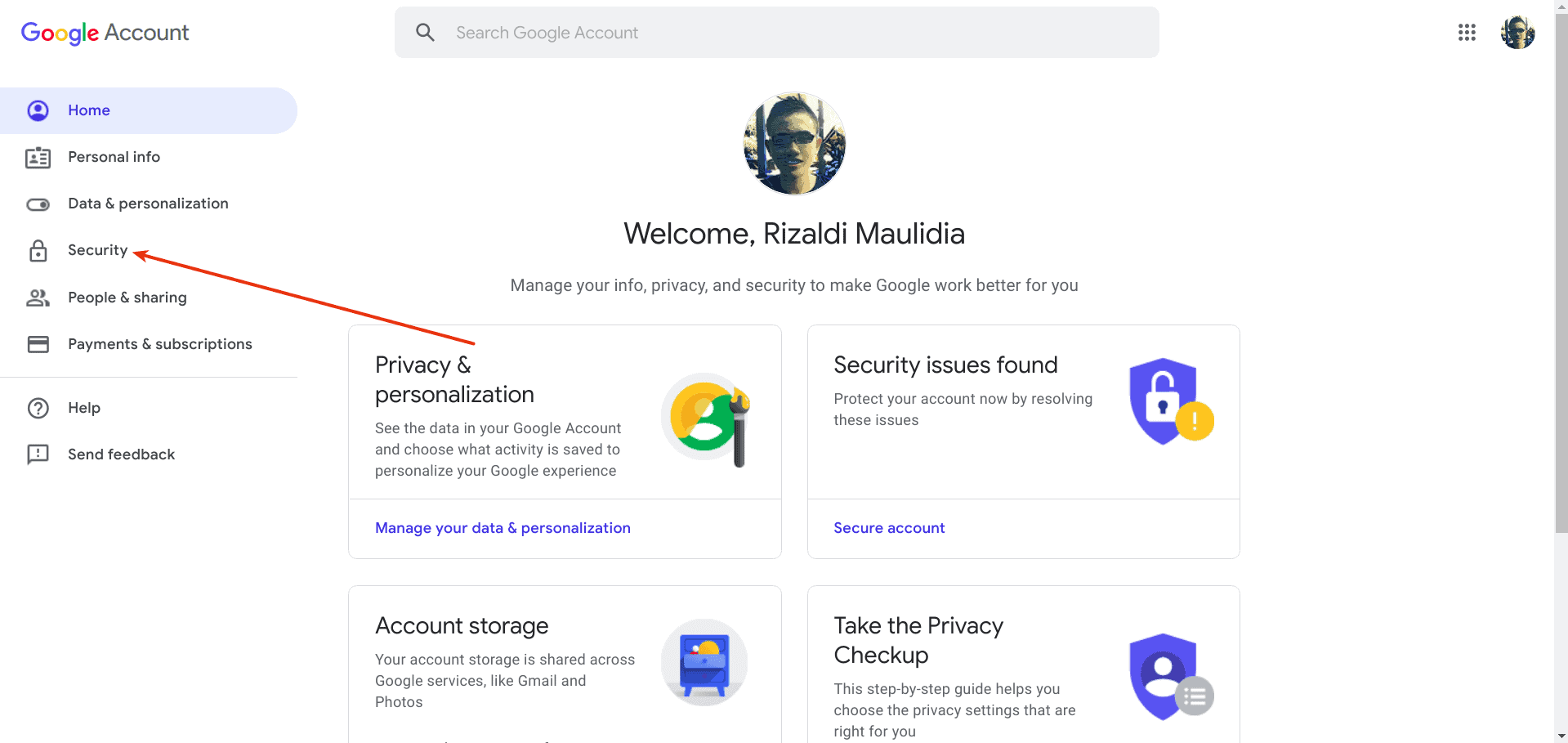Viewport: 1568px width, 743px height.
Task: Click the Privacy & personalization illustration
Action: pos(705,419)
